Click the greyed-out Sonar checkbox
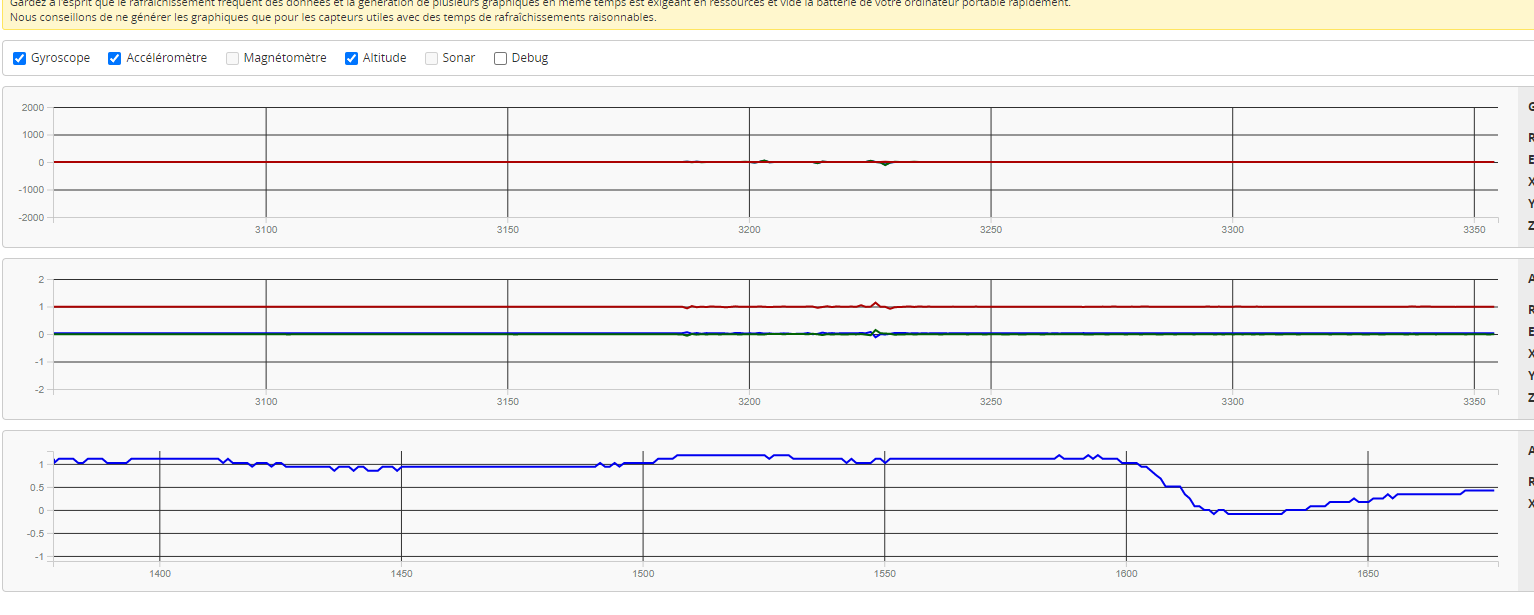 pyautogui.click(x=432, y=58)
